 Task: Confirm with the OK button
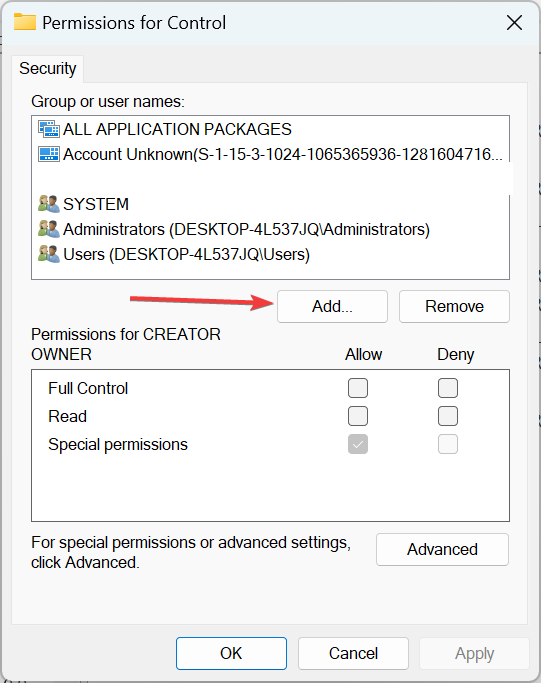click(x=231, y=653)
